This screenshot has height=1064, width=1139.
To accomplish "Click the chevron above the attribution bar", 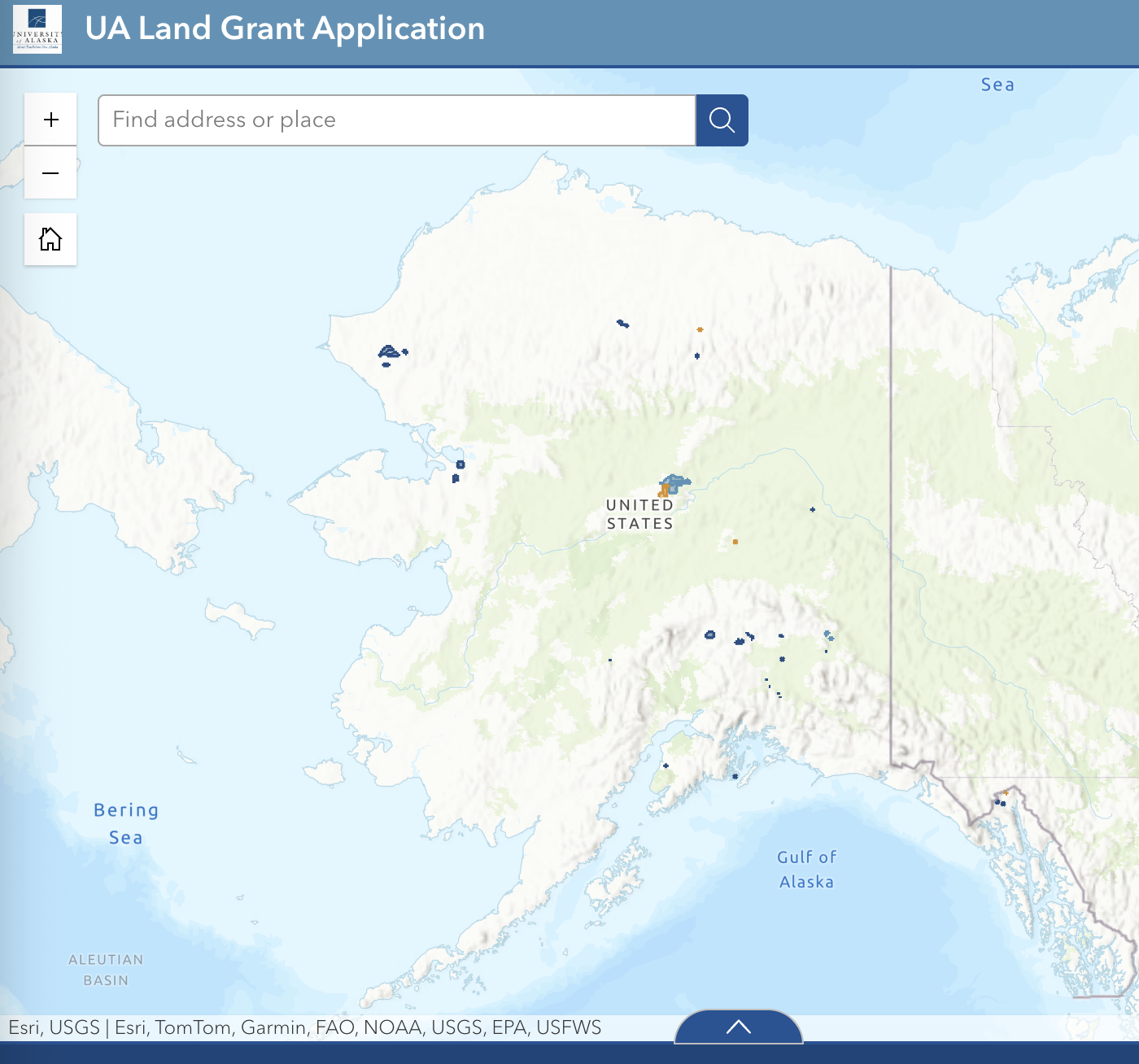I will pyautogui.click(x=738, y=1027).
